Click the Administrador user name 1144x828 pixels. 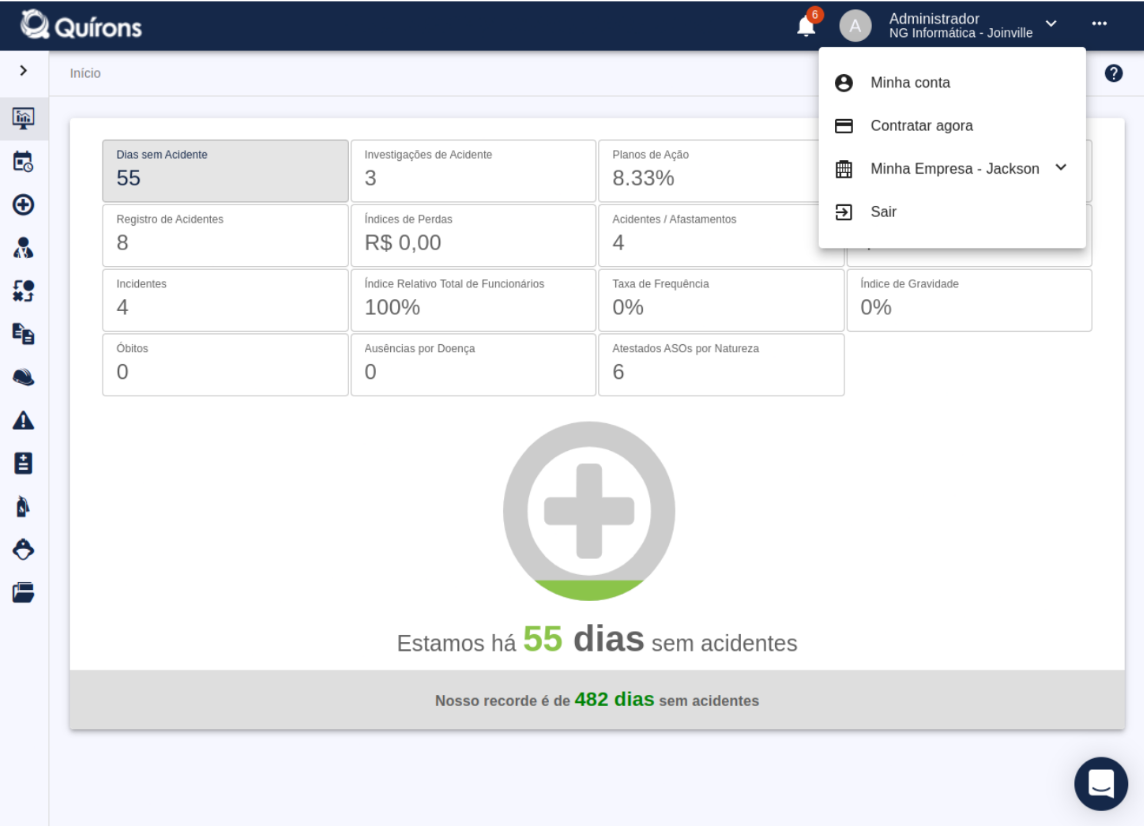point(934,19)
